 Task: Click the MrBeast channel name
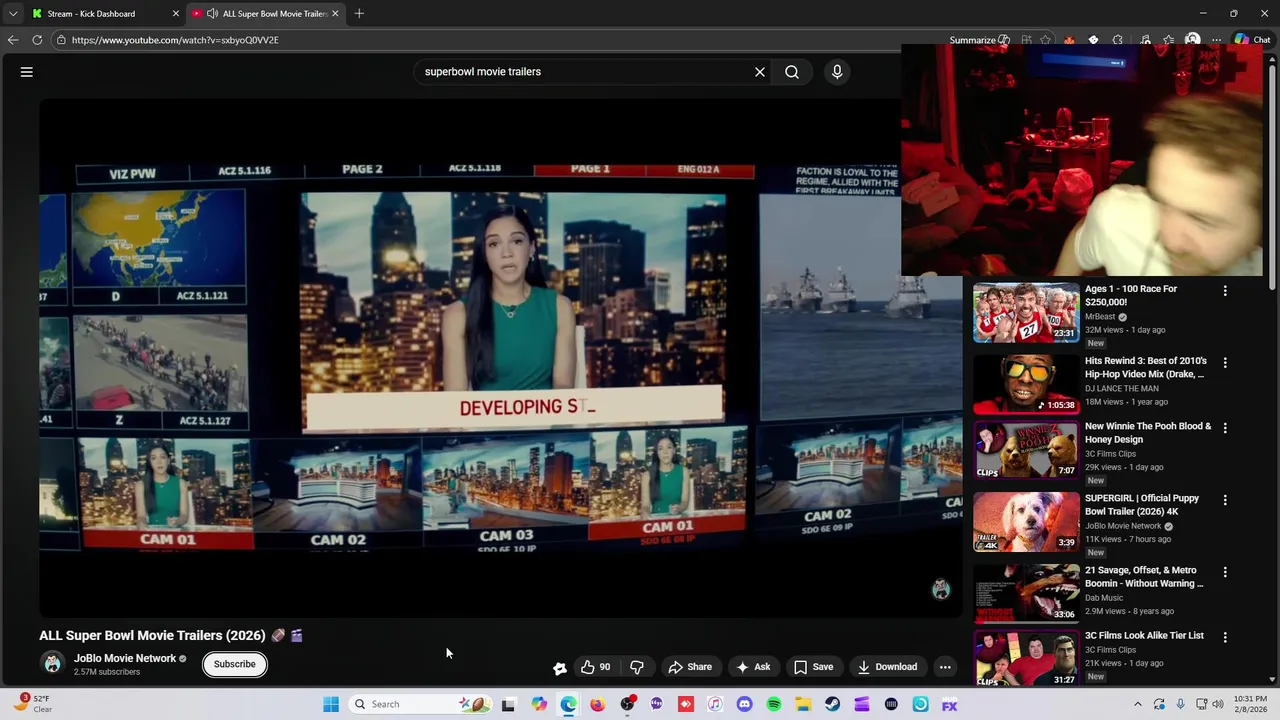[x=1100, y=316]
